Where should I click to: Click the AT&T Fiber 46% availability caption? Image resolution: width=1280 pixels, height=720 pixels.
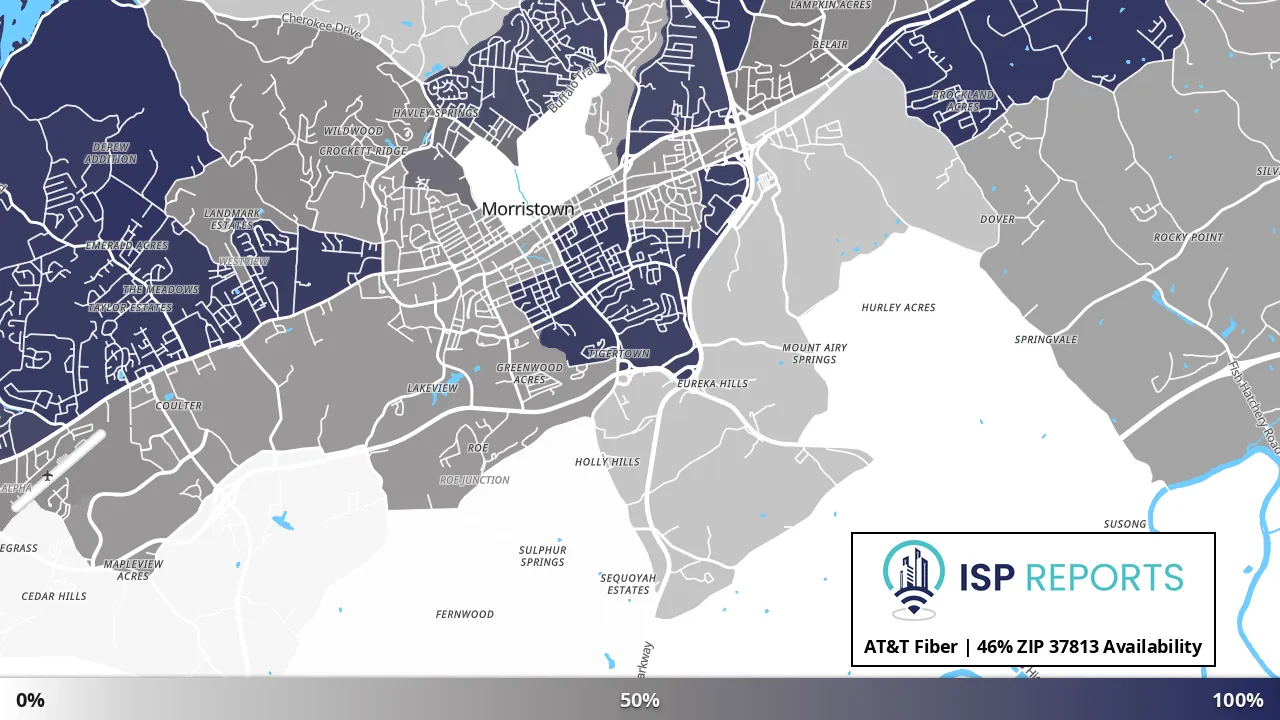(x=1033, y=647)
